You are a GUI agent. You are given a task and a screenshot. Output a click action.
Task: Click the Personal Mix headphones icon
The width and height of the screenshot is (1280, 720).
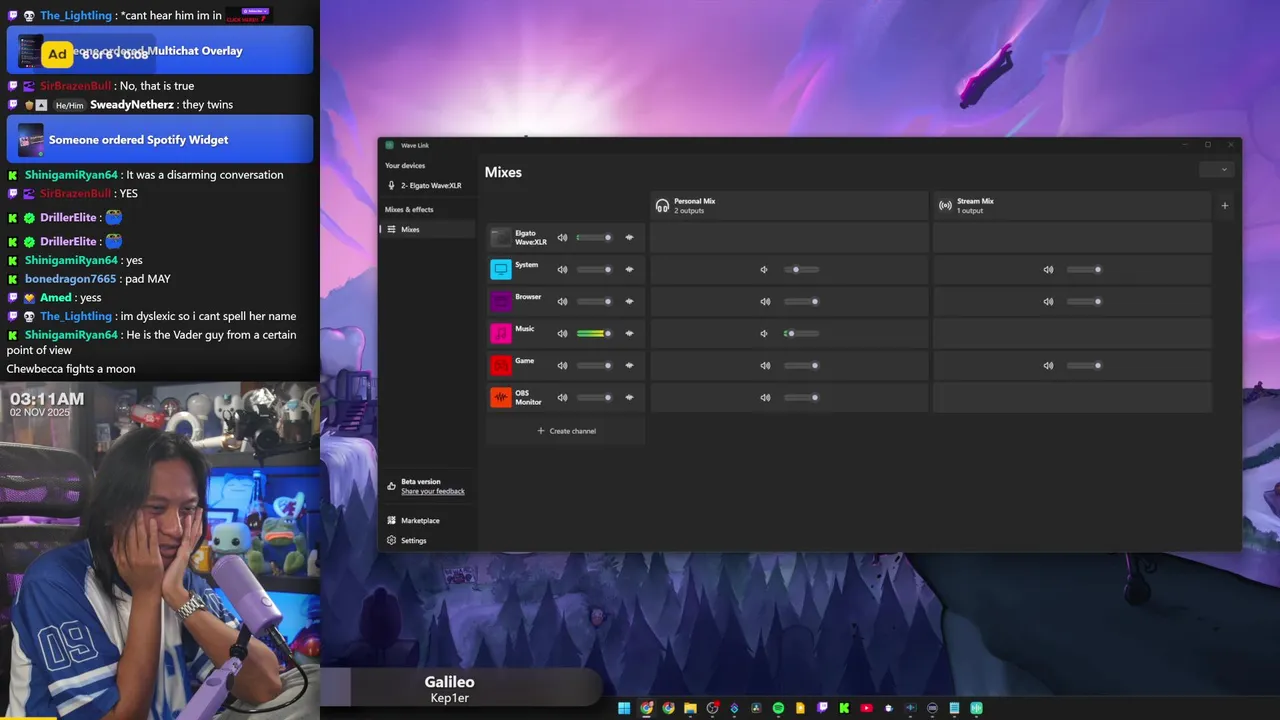pos(662,205)
